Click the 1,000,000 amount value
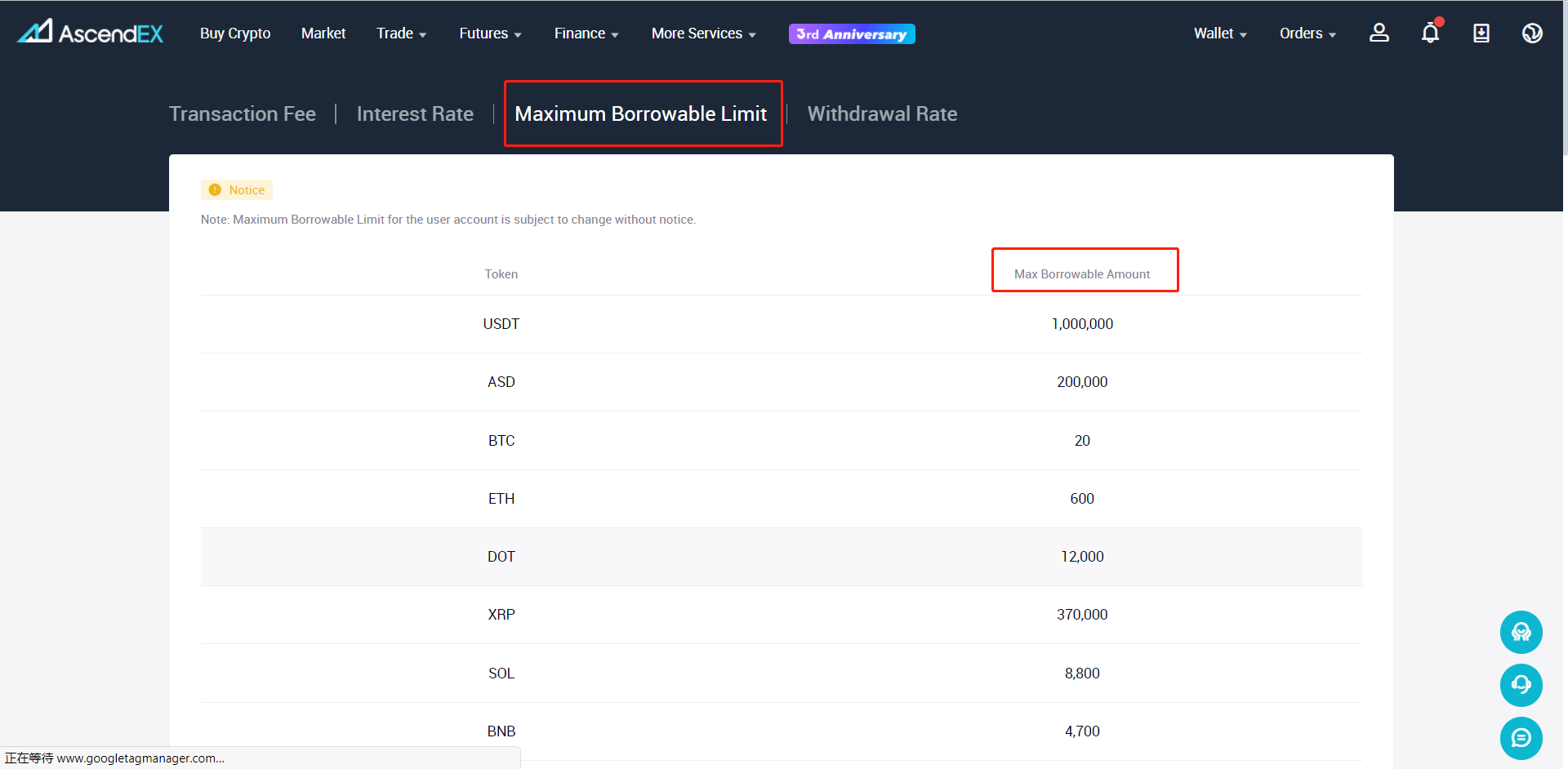 click(1082, 324)
